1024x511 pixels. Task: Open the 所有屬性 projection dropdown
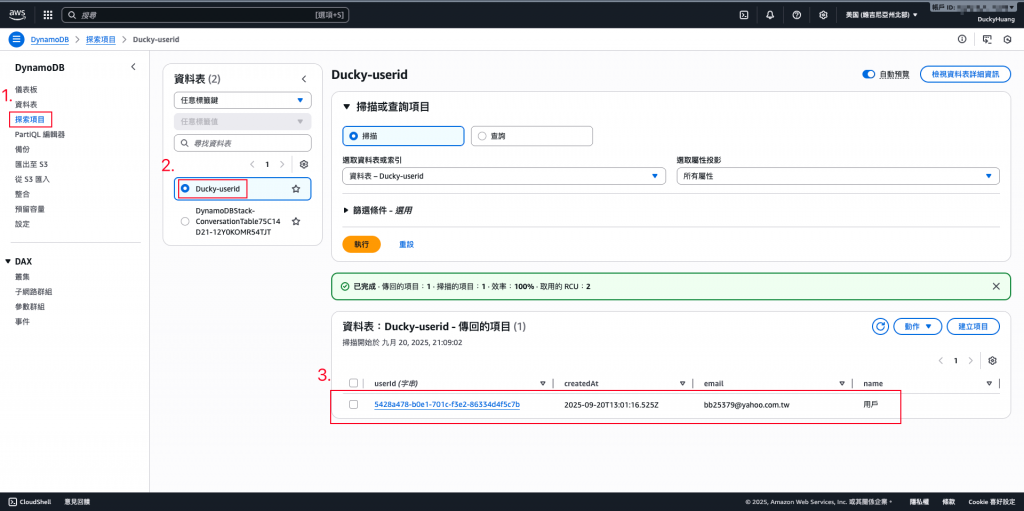(838, 176)
